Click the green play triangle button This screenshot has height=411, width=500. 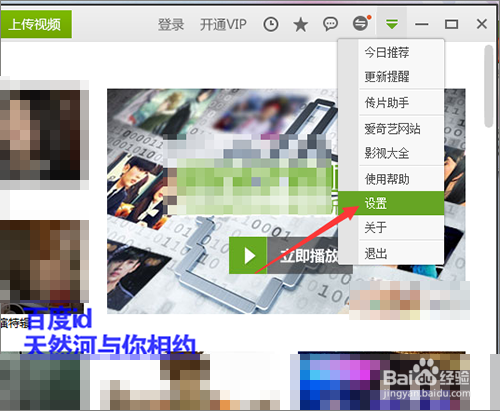[248, 256]
